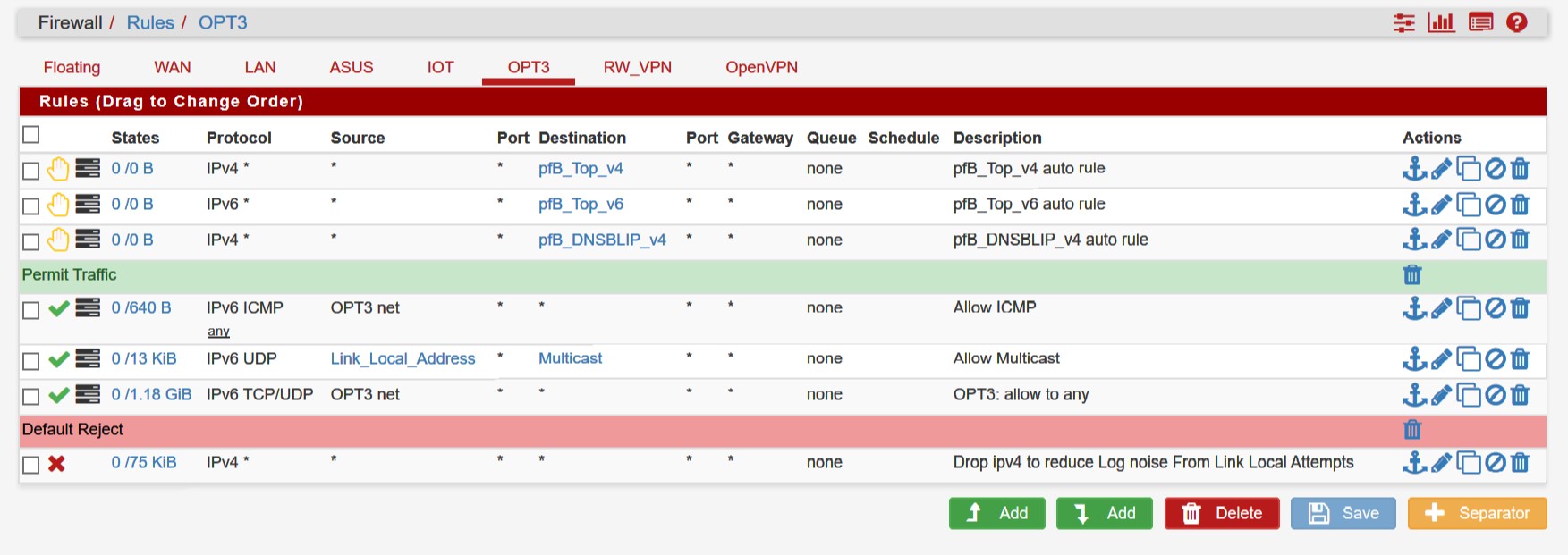This screenshot has width=1568, height=555.
Task: Open related settings sliders icon
Action: coord(1404,22)
